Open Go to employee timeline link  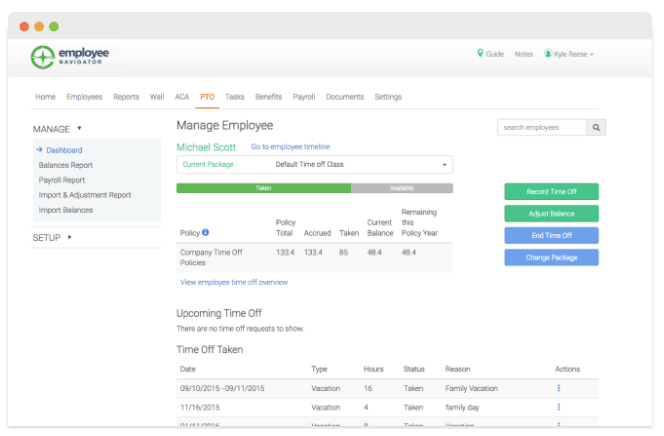pos(289,147)
